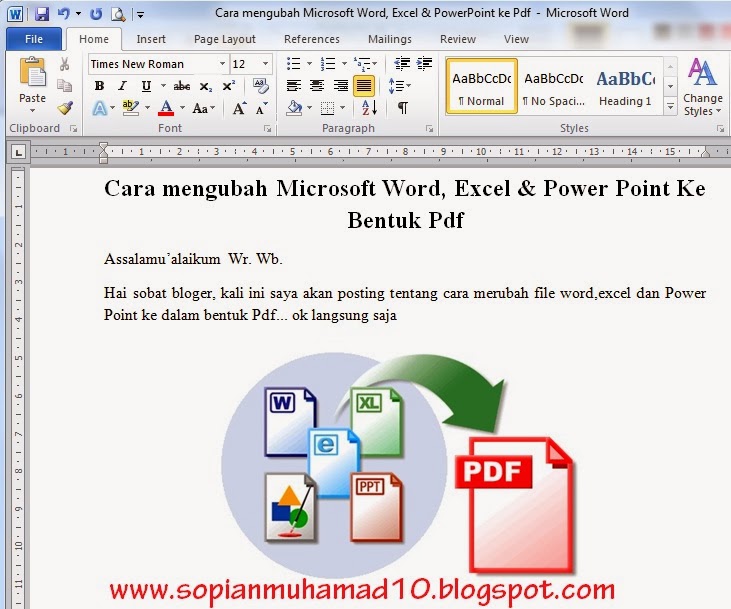Screen dimensions: 731x609
Task: Open Print Preview from Quick Access toolbar
Action: 118,14
